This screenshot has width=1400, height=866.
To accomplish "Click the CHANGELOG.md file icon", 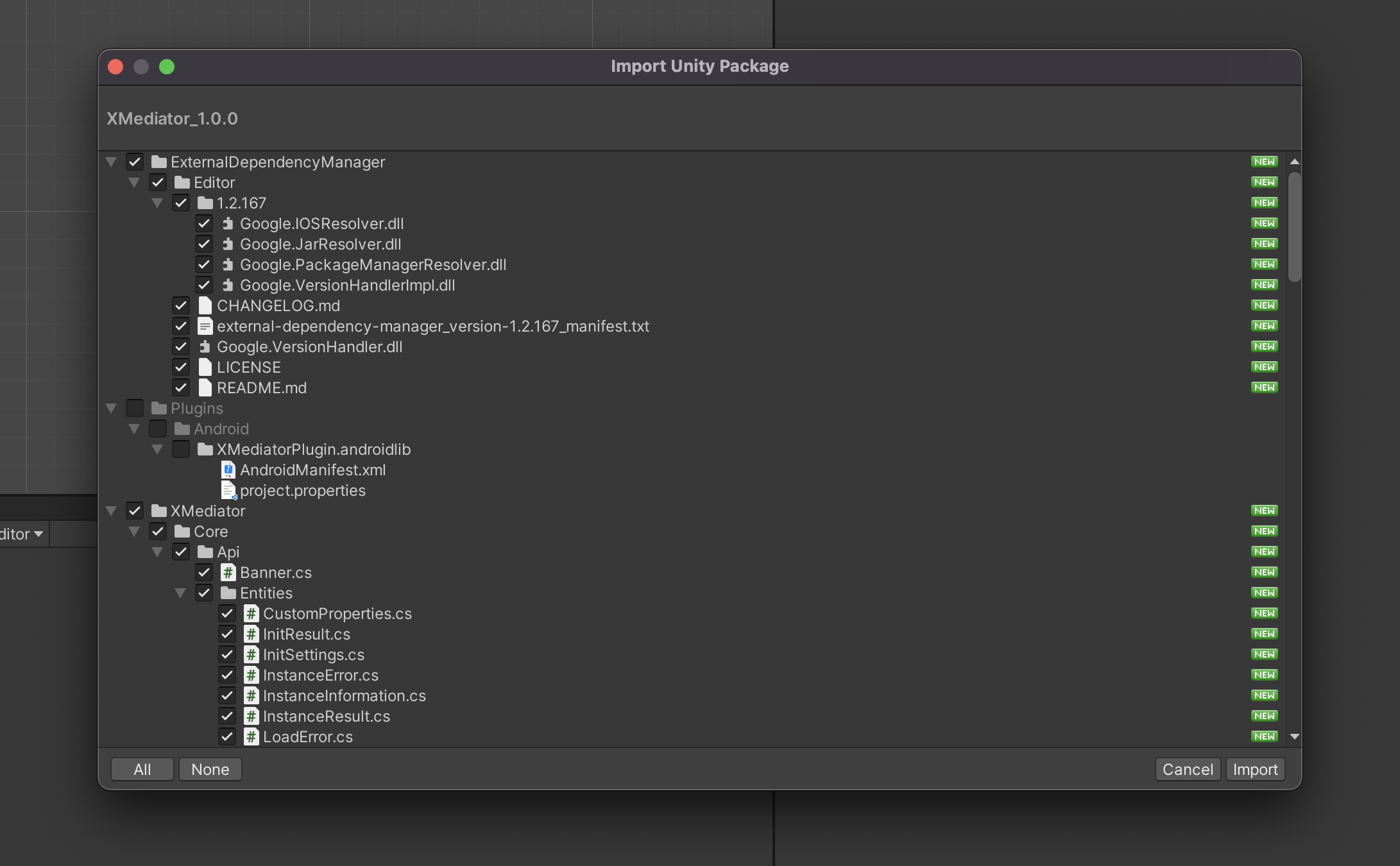I will click(x=205, y=306).
